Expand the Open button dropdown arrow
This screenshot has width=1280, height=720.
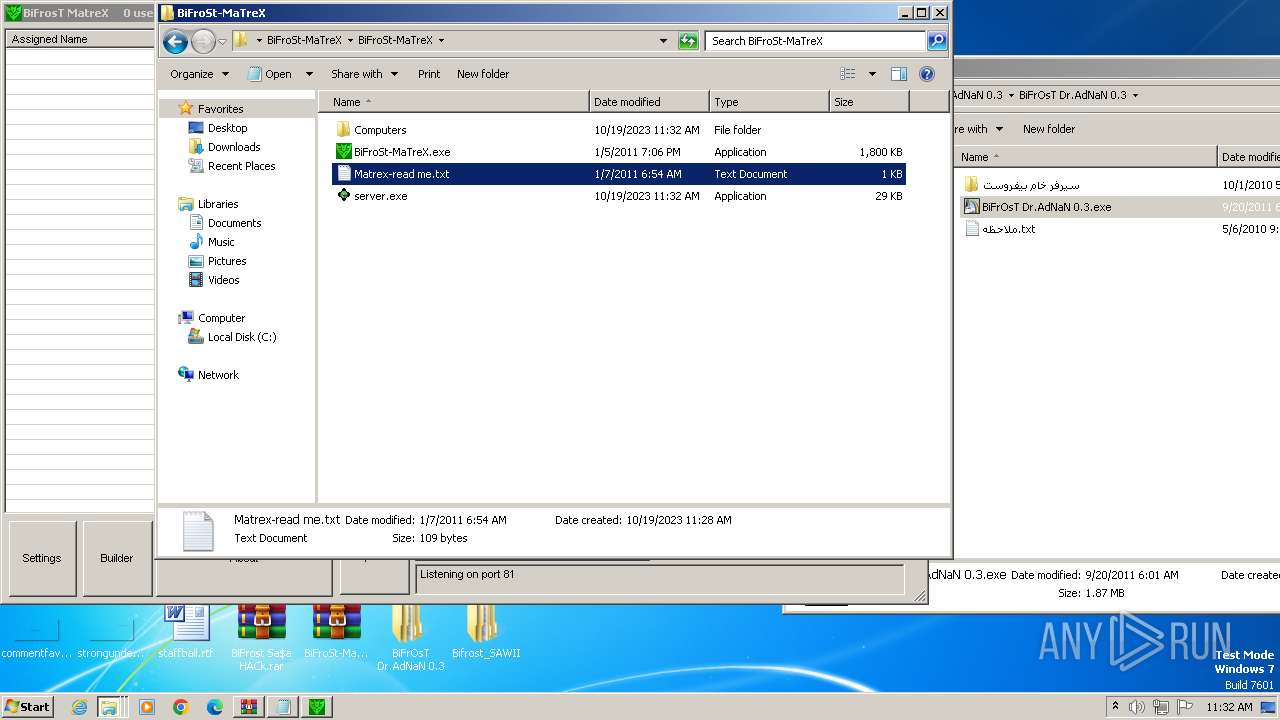tap(309, 74)
